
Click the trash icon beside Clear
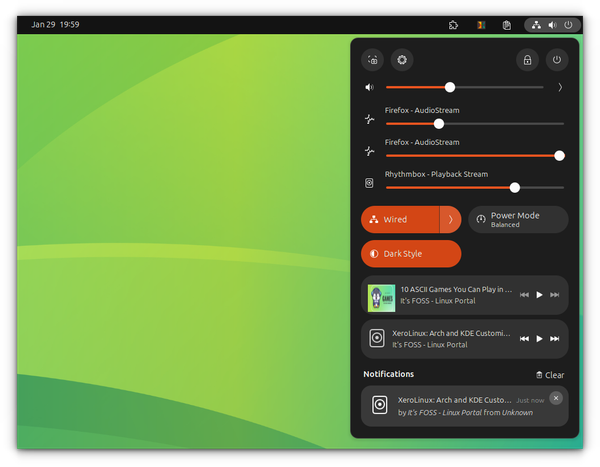click(539, 375)
